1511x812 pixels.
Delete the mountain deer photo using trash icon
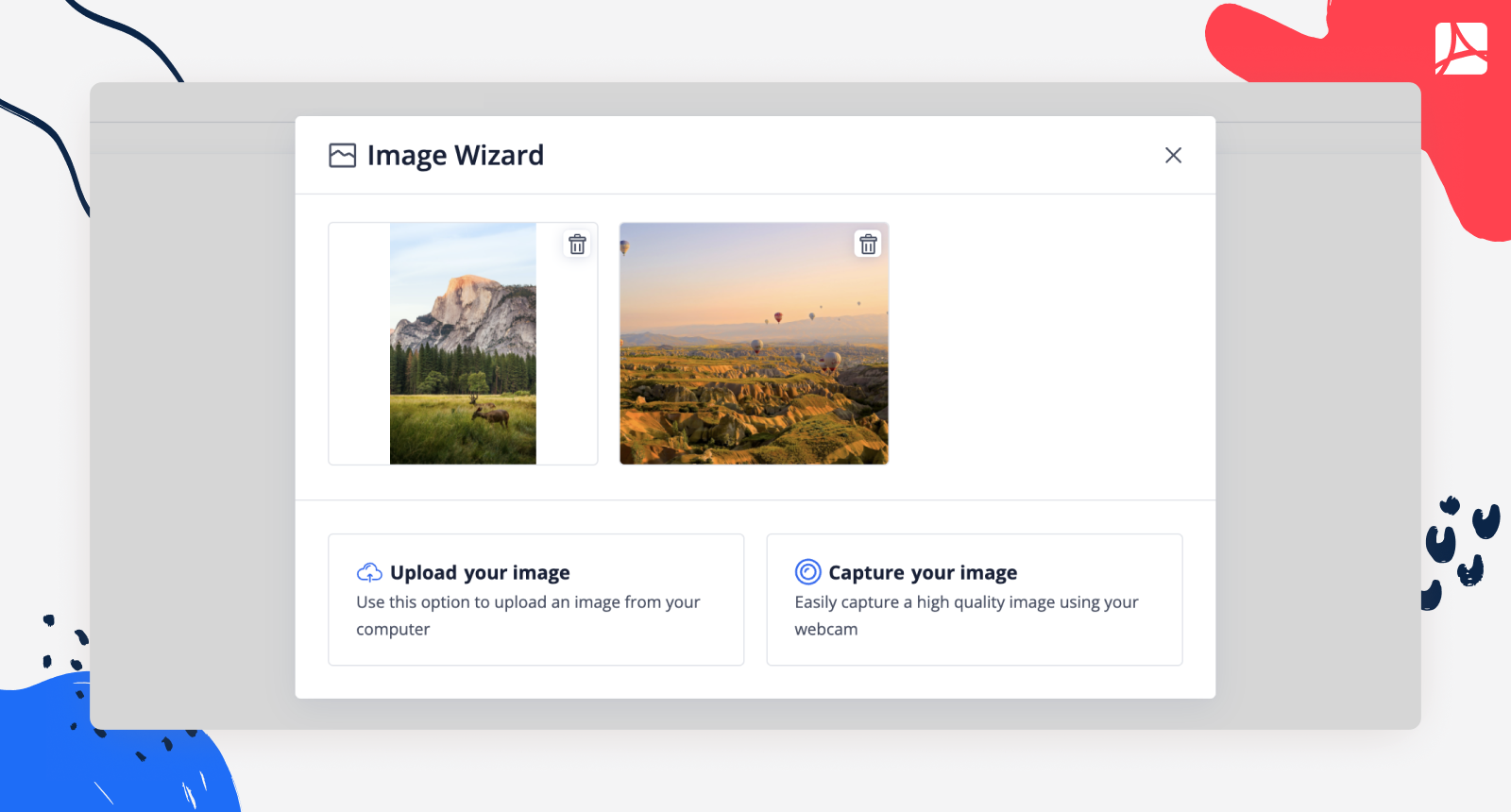pyautogui.click(x=577, y=245)
